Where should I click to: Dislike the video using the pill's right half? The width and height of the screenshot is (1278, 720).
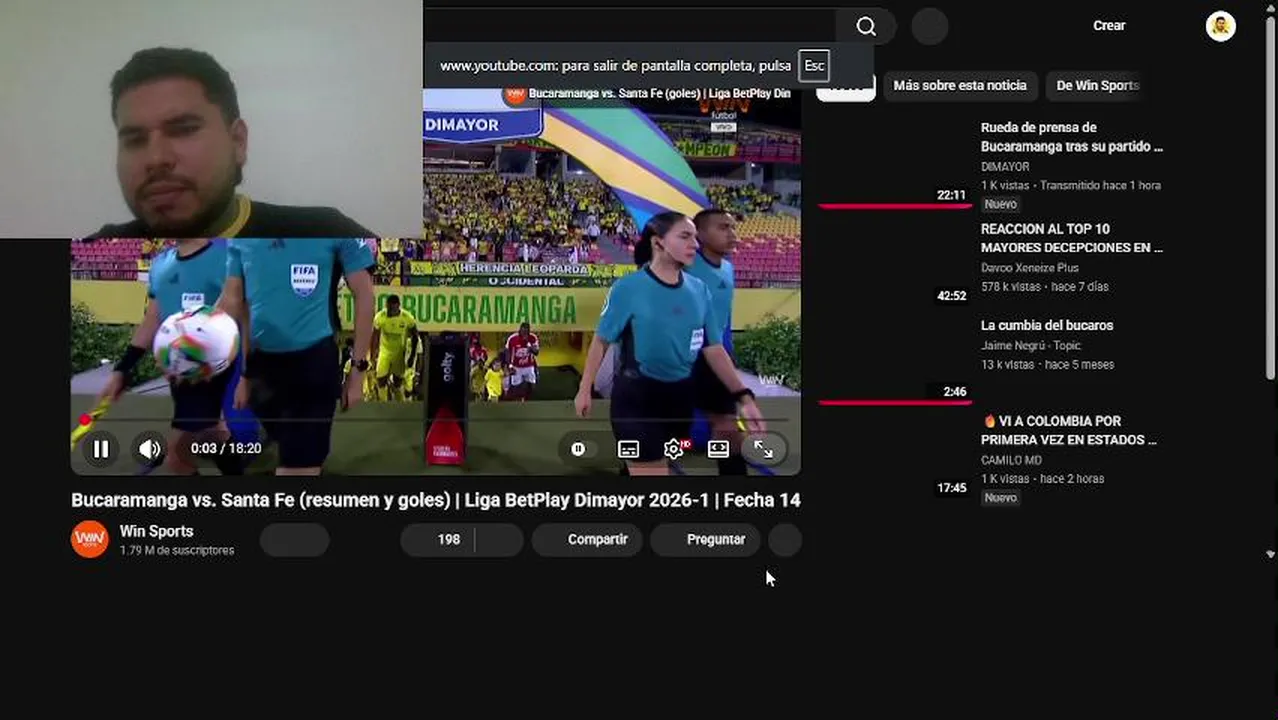pyautogui.click(x=499, y=540)
